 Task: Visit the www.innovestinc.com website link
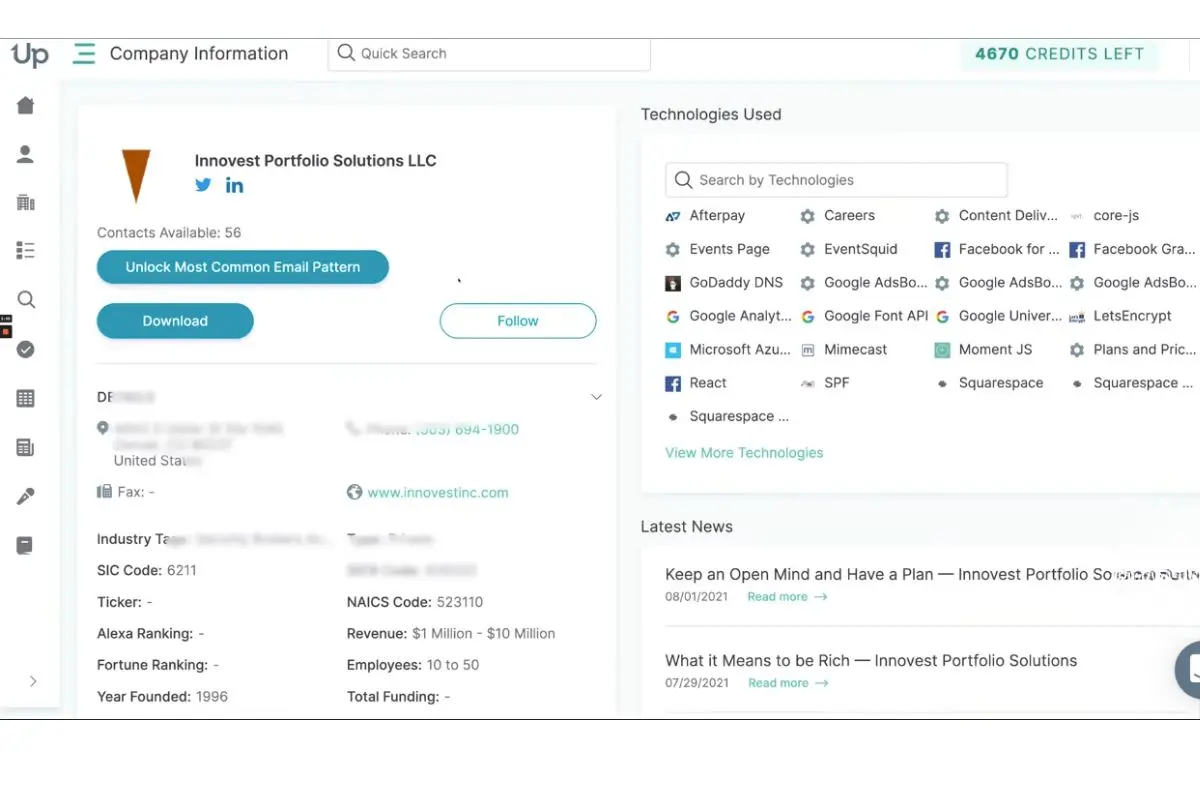(x=438, y=492)
